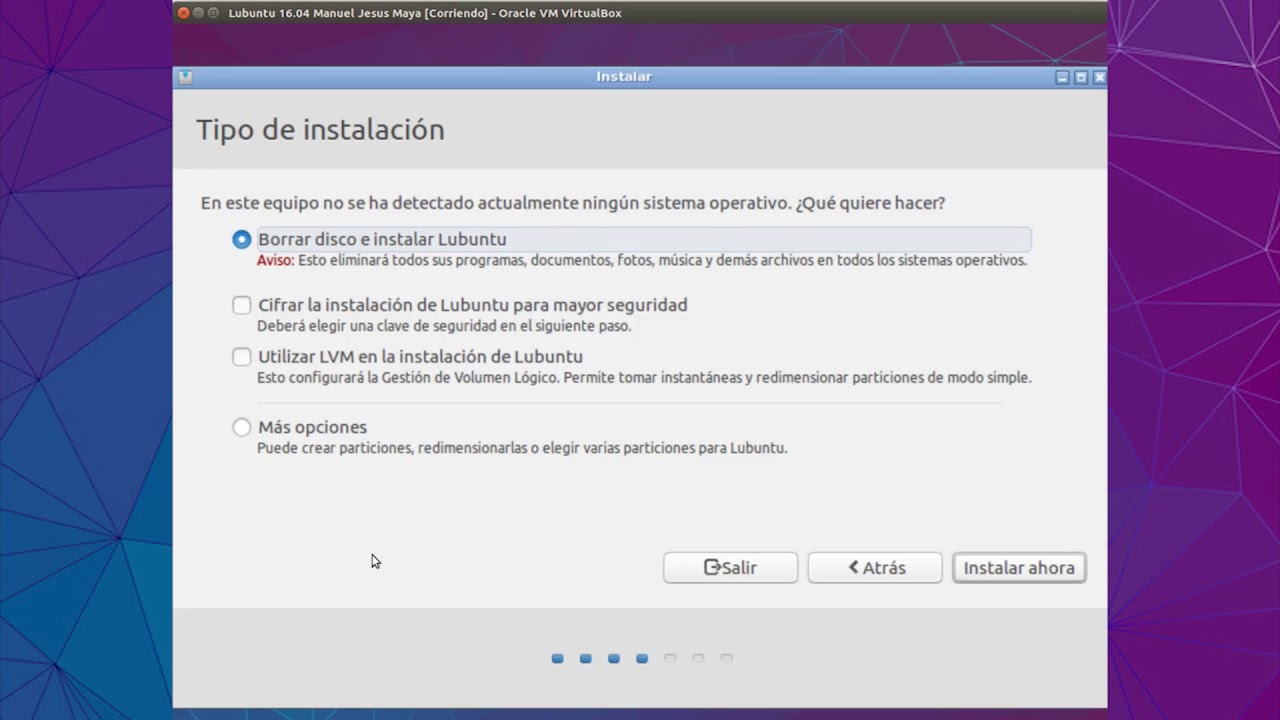Viewport: 1280px width, 720px height.
Task: Click the last progress step dot
Action: click(x=727, y=658)
